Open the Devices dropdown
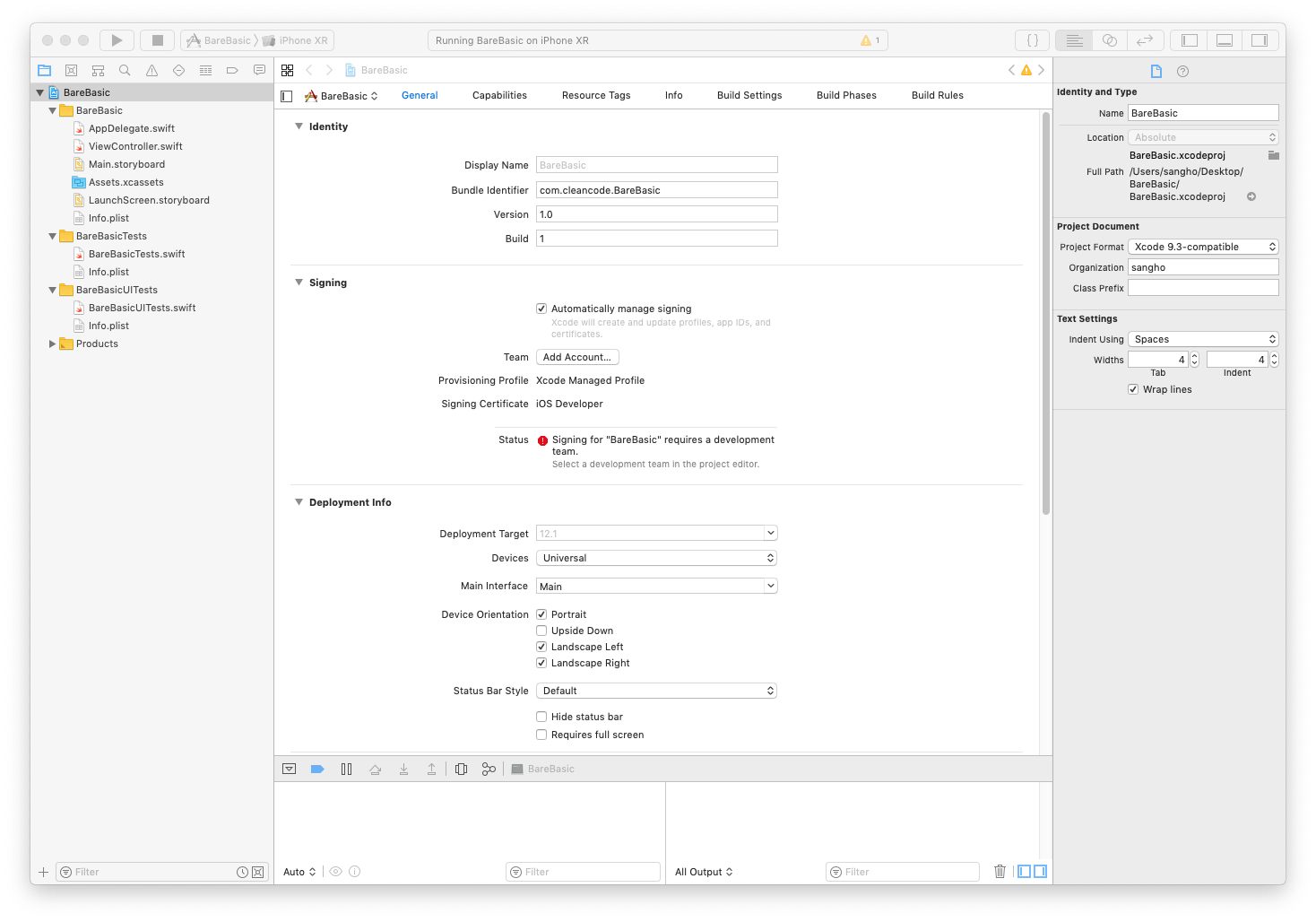1316x922 pixels. [657, 558]
